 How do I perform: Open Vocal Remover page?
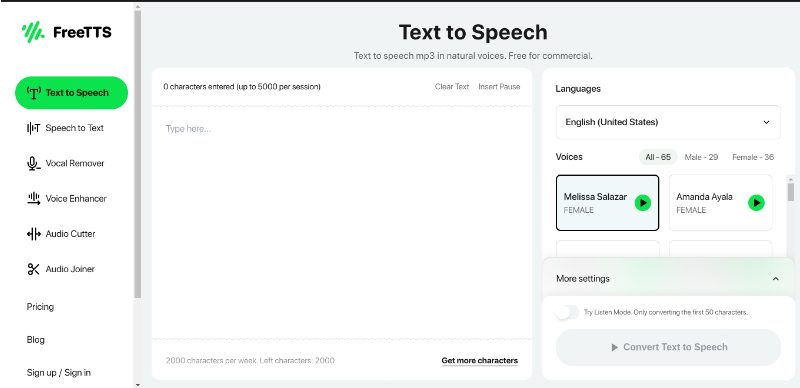point(75,163)
